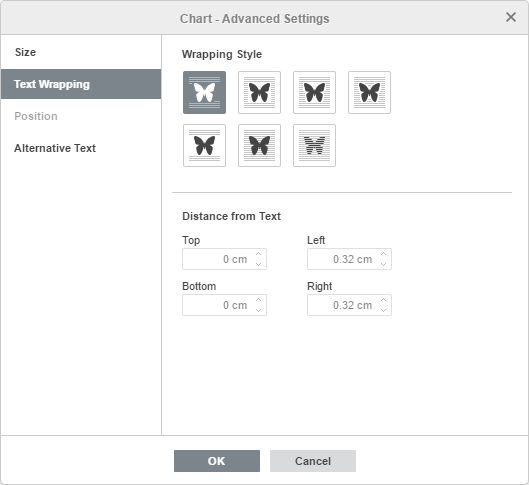Select the Inline wrapping style icon
Screen dimensions: 529x485
(x=204, y=92)
